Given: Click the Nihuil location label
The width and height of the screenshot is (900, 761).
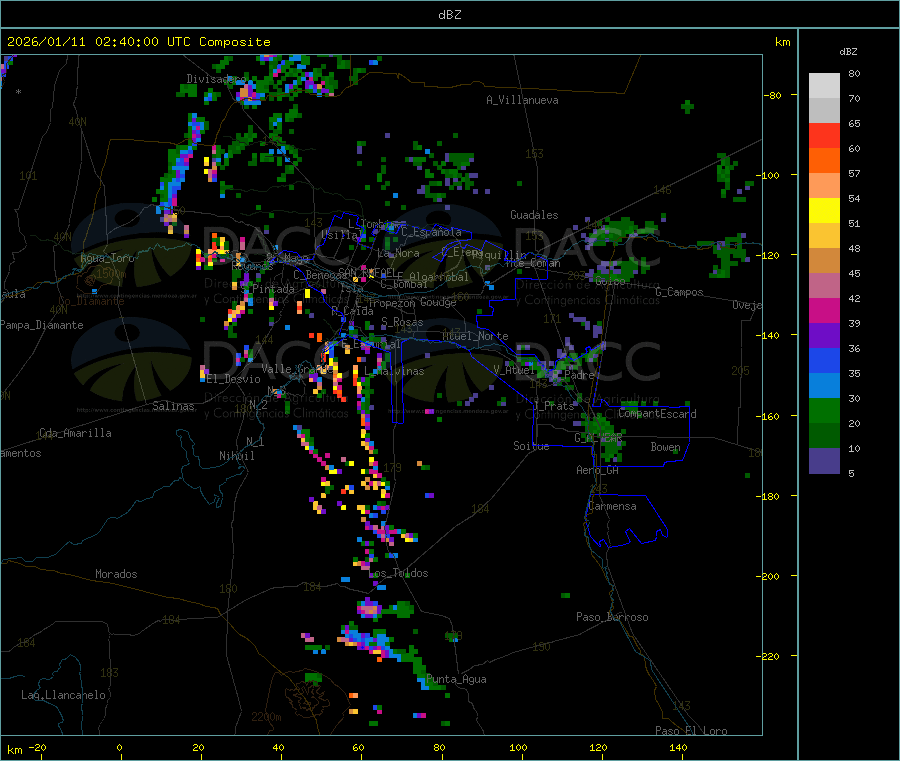Looking at the screenshot, I should (x=237, y=456).
